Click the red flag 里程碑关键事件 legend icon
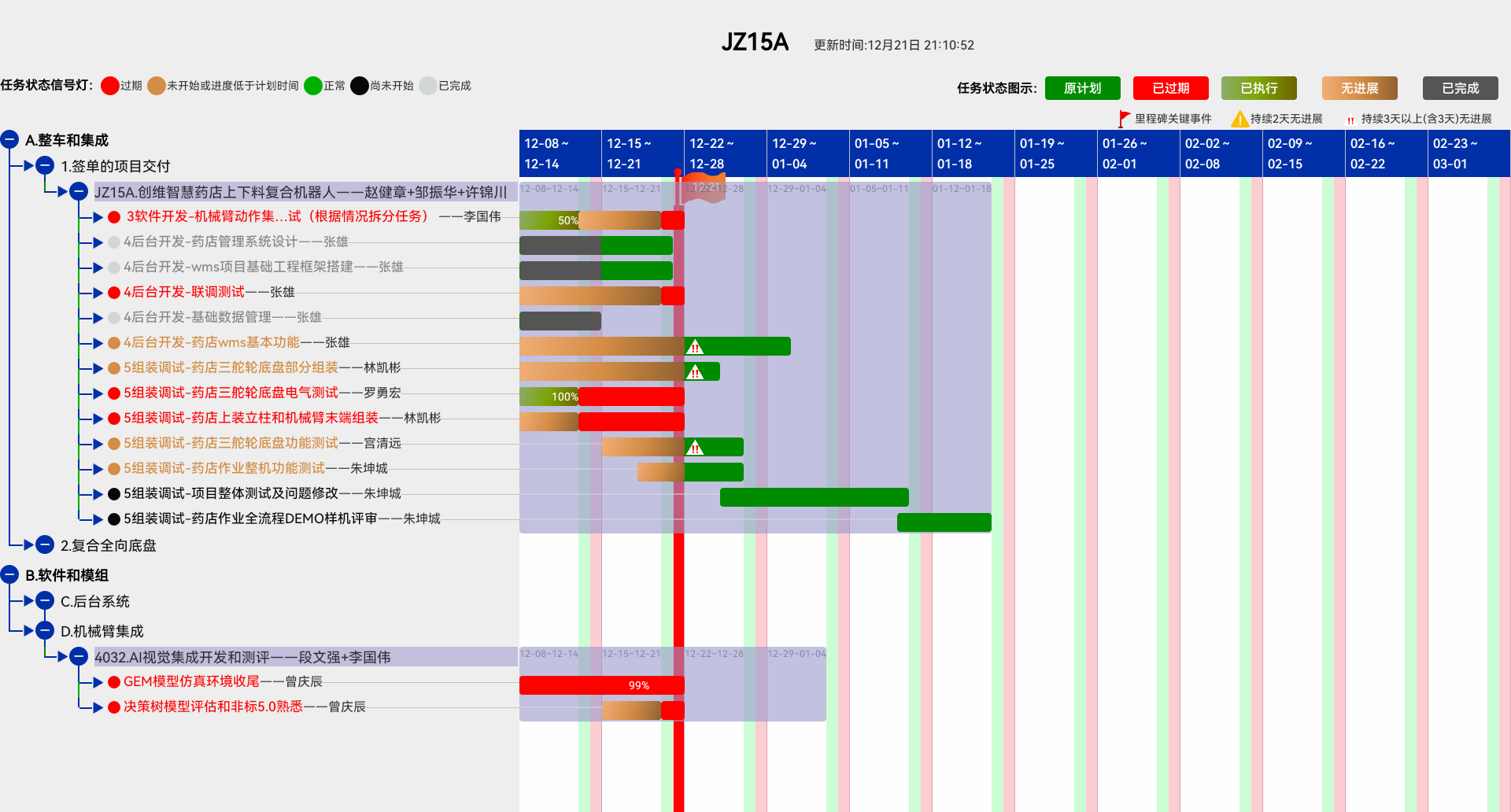 point(1124,119)
